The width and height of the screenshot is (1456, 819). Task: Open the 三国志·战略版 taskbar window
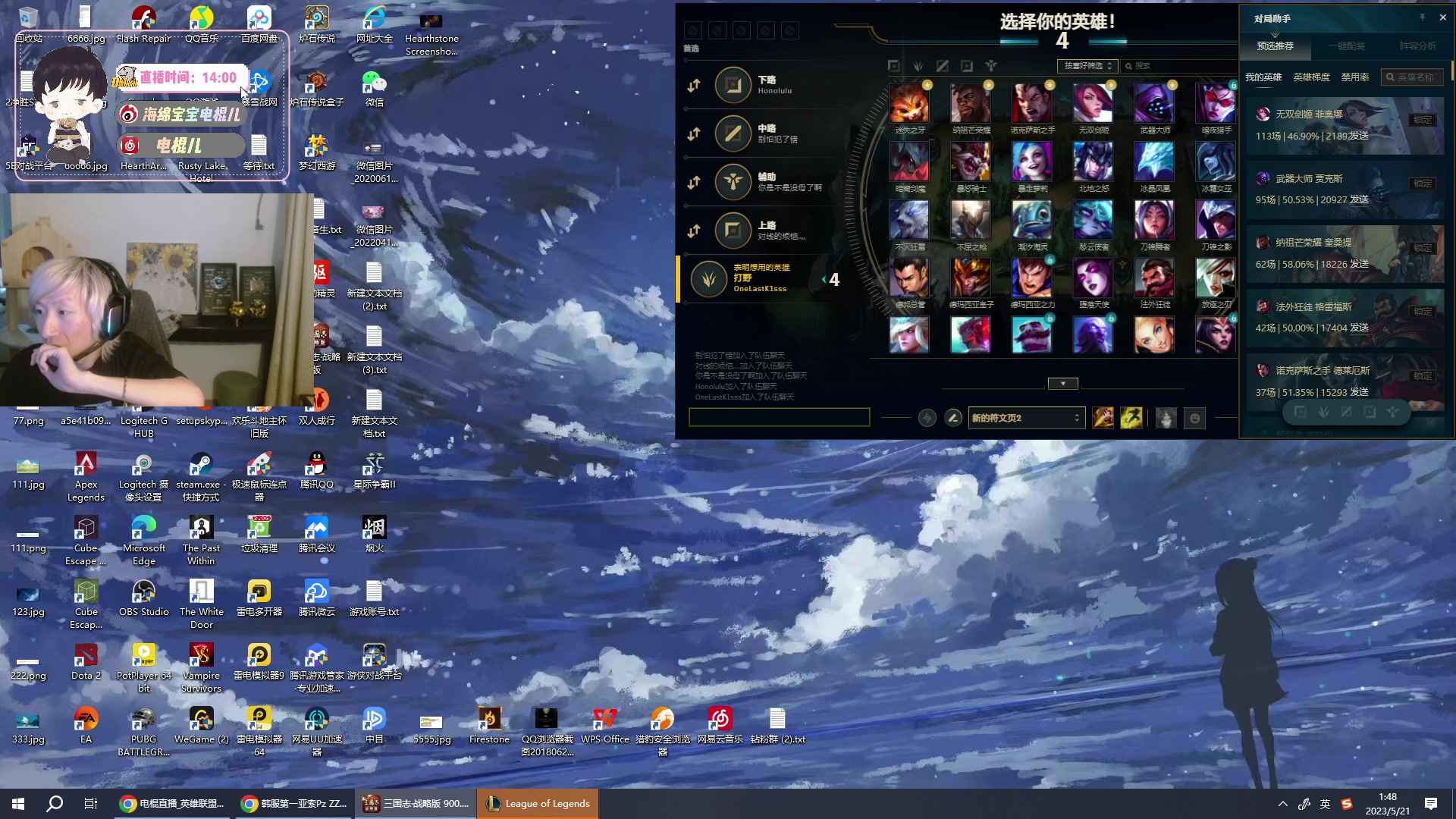(416, 804)
